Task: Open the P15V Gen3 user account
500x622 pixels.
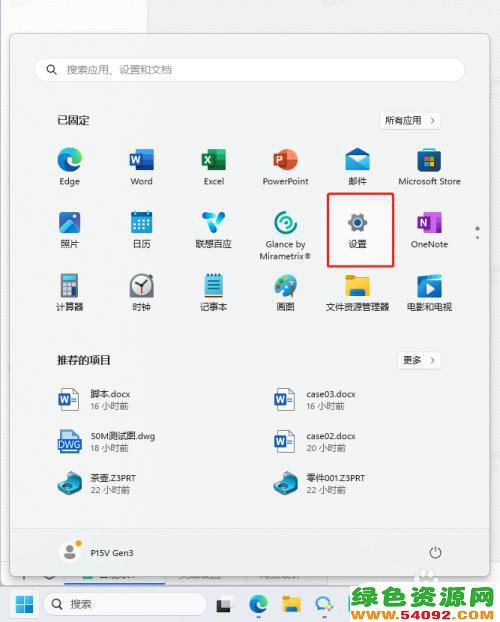Action: (96, 552)
